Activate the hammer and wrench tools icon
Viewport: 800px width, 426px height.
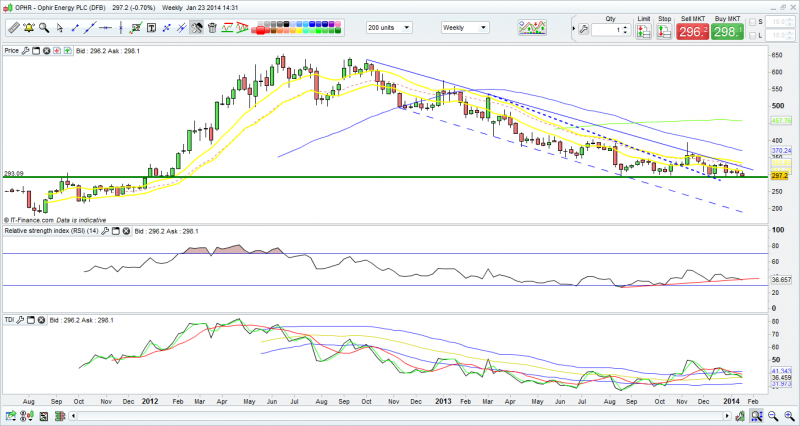(x=198, y=28)
